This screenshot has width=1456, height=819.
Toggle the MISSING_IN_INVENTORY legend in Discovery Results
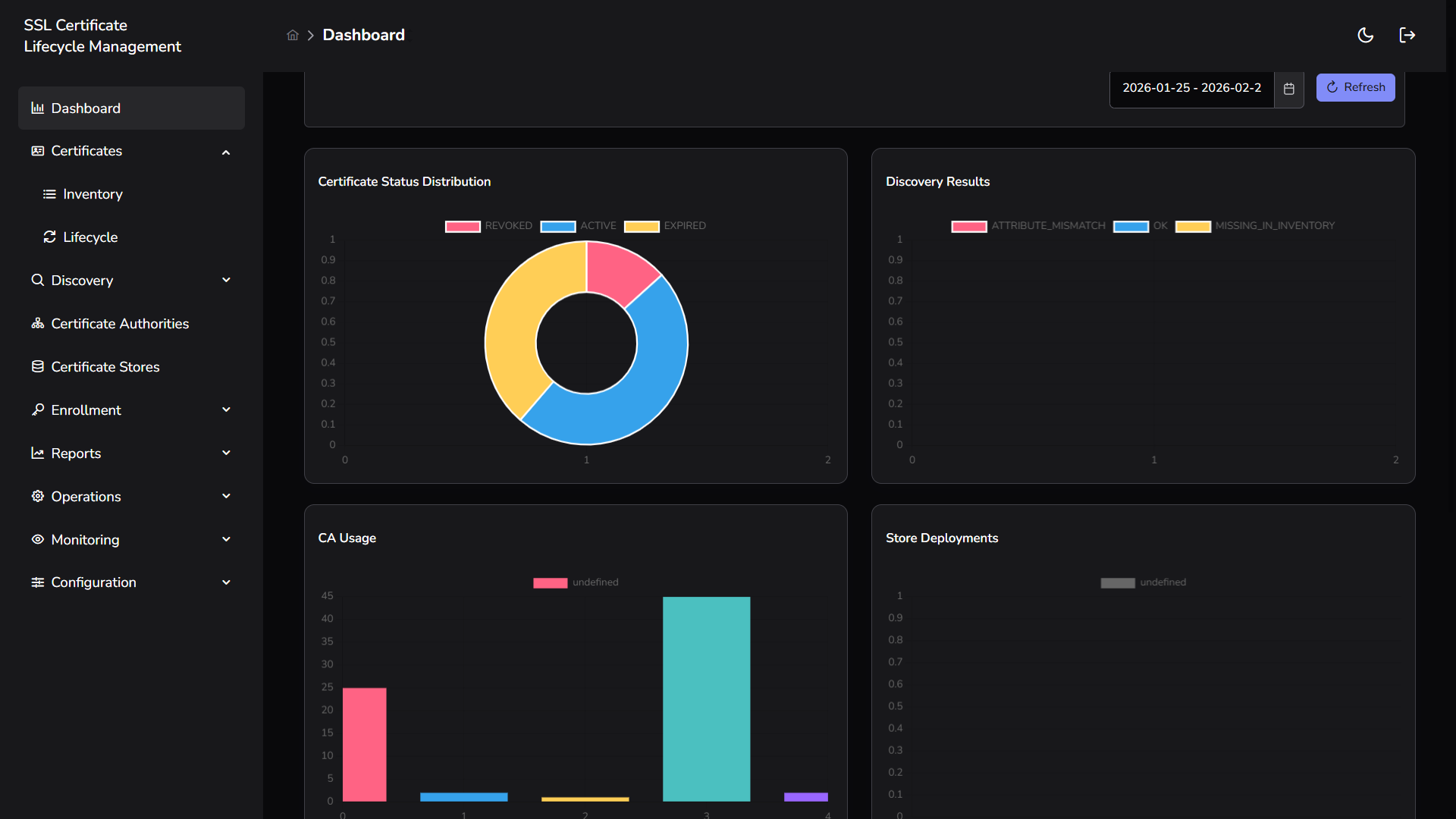point(1194,226)
